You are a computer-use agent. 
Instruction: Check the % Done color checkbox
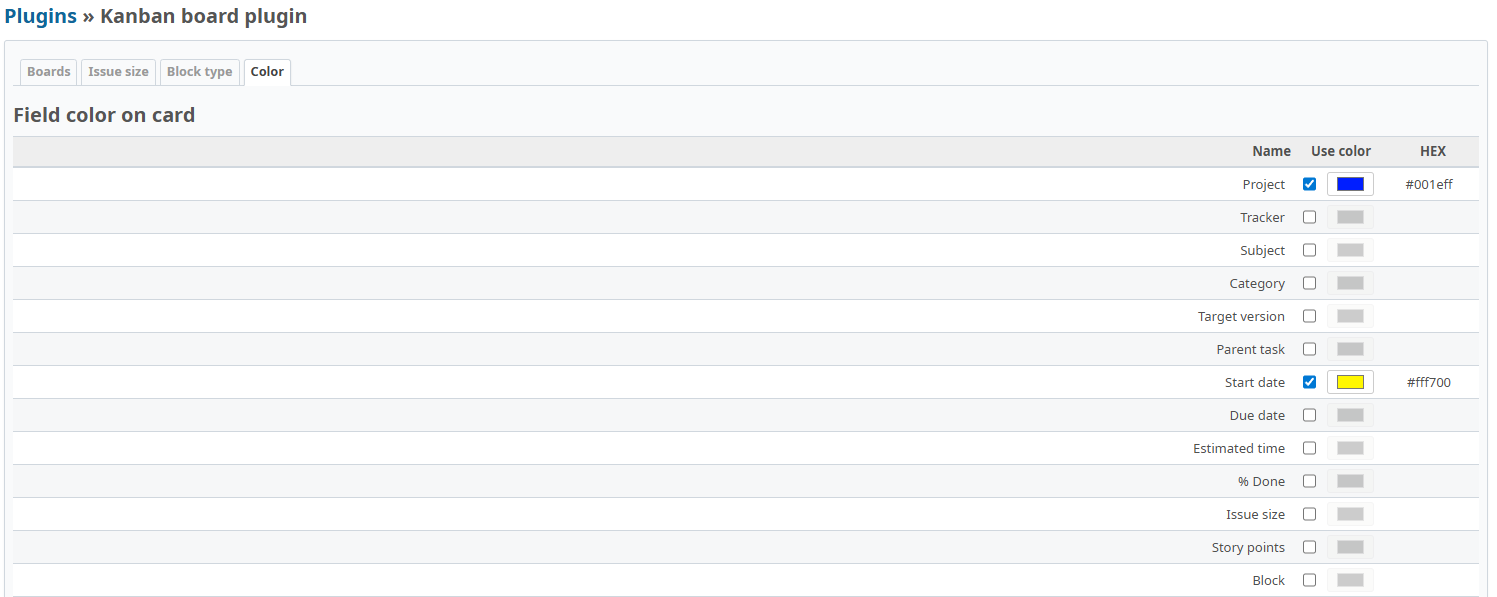point(1309,481)
